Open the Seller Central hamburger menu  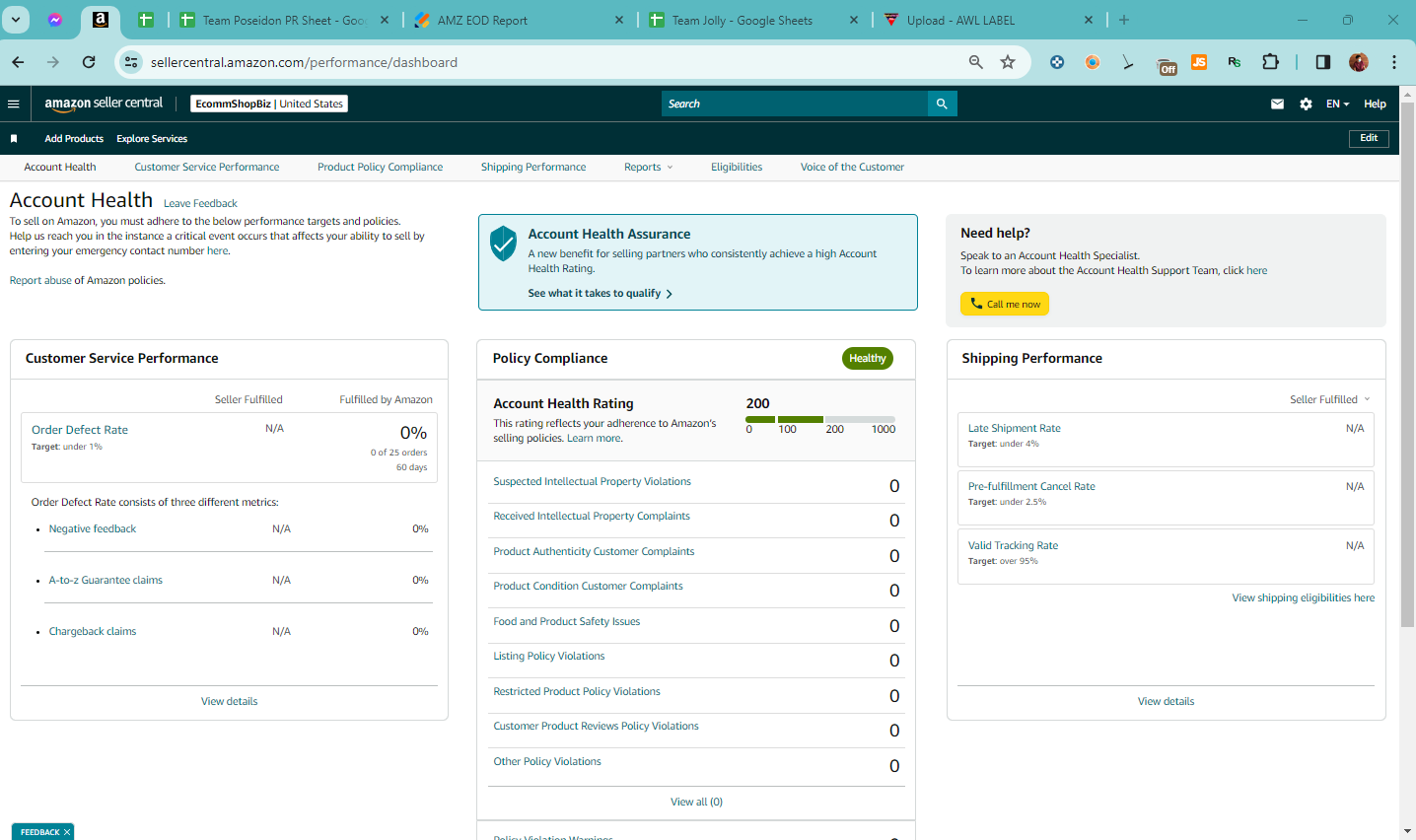13,104
